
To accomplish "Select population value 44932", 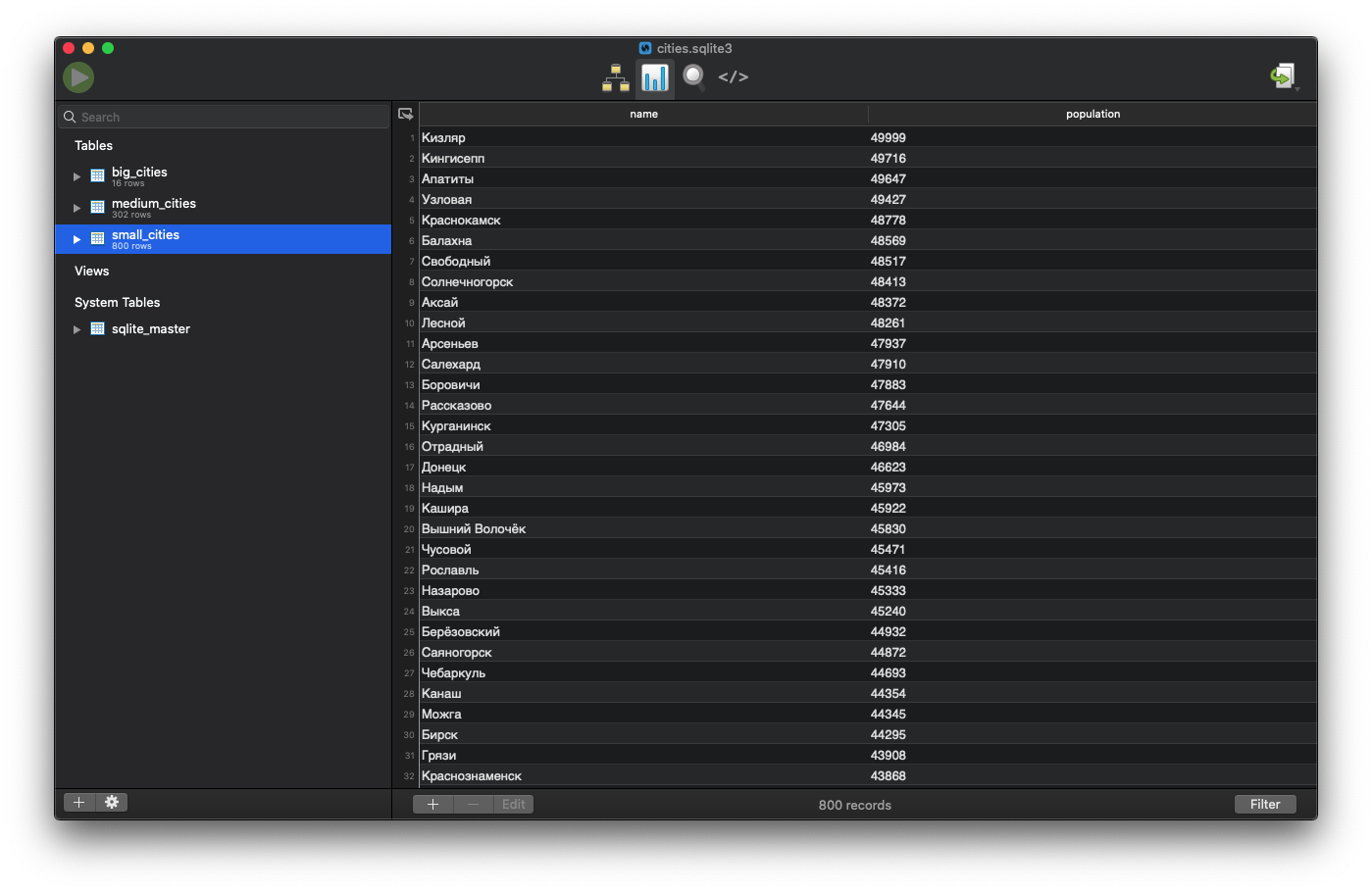I will [x=1093, y=631].
